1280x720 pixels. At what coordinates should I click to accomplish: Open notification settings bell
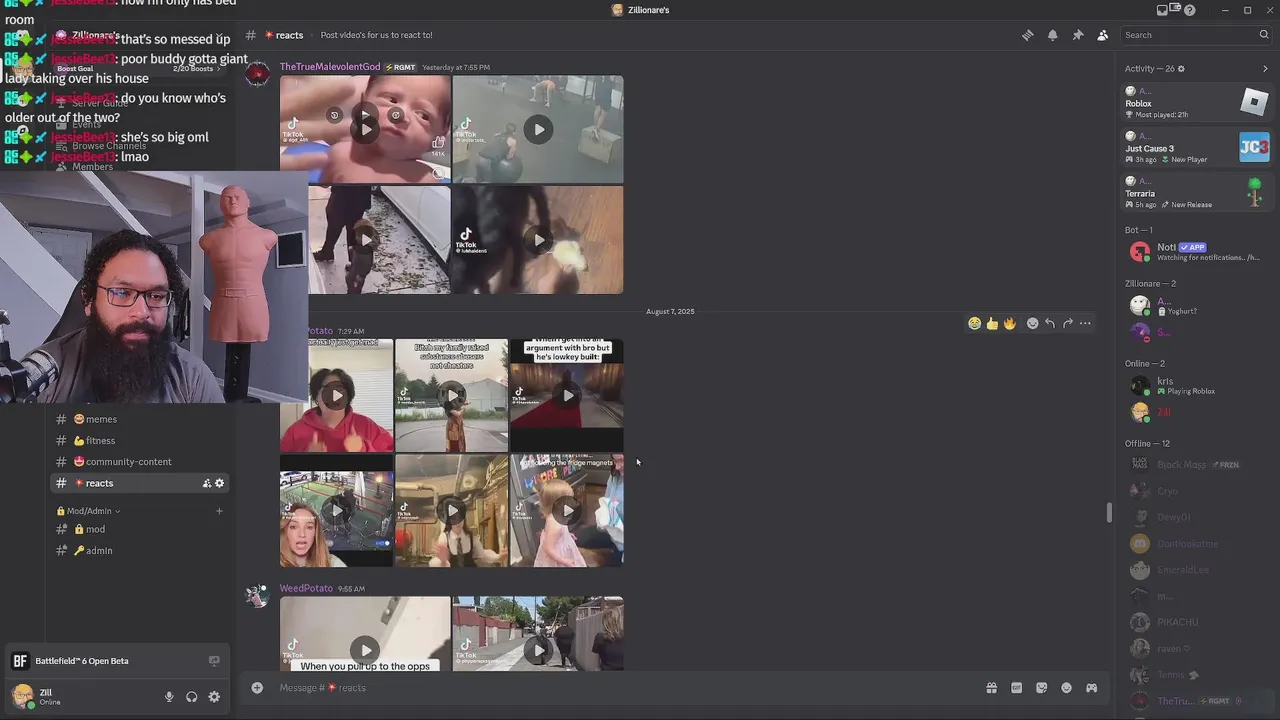1052,35
